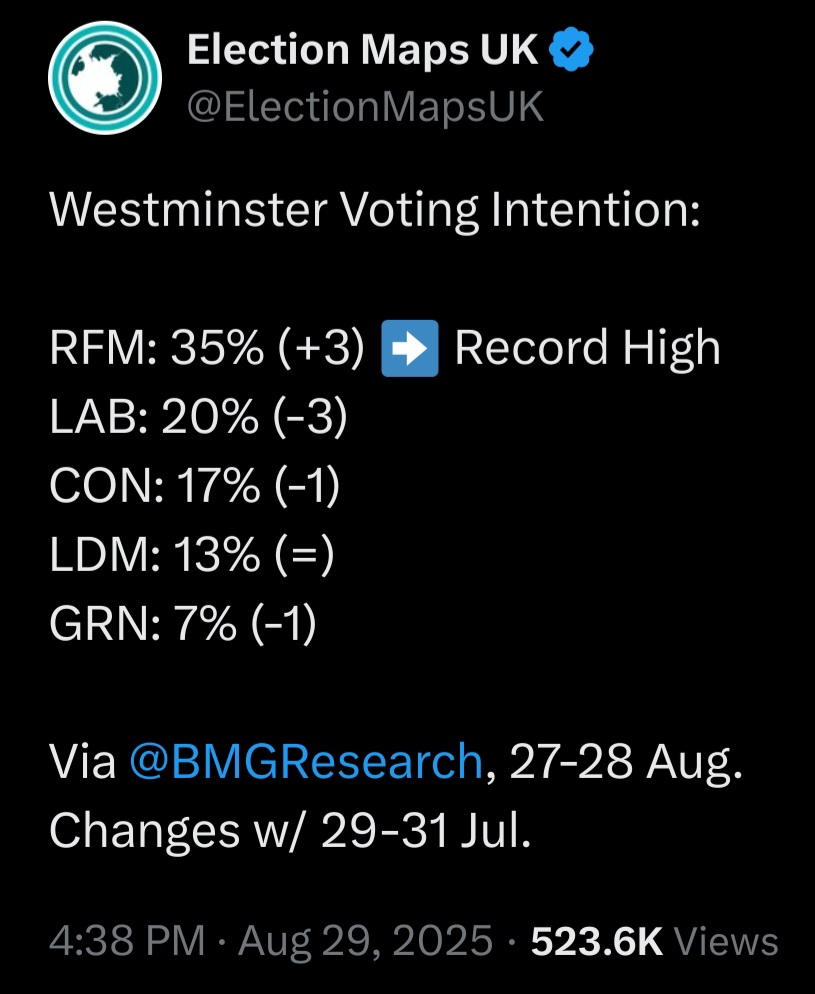Click the GRN: 7% (-1) line

tap(183, 624)
